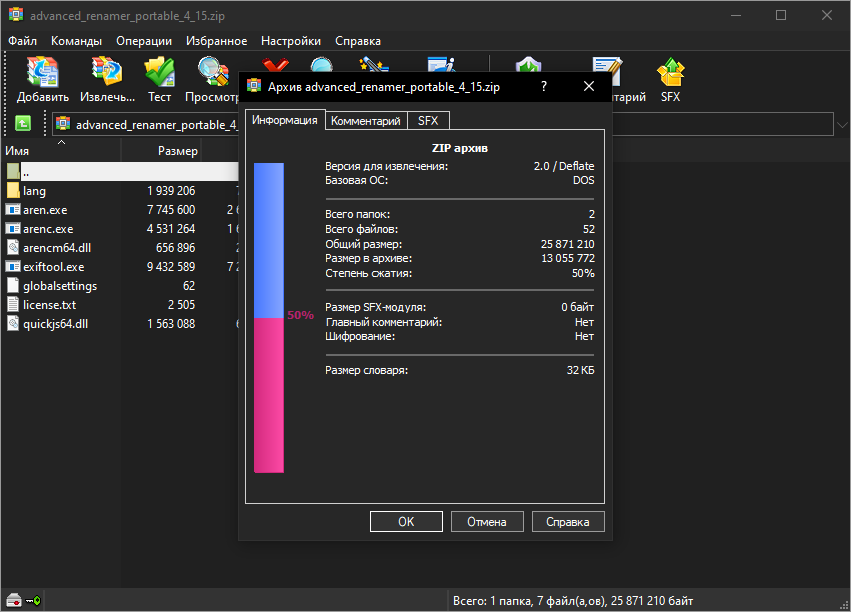Click the OK button

tap(406, 521)
